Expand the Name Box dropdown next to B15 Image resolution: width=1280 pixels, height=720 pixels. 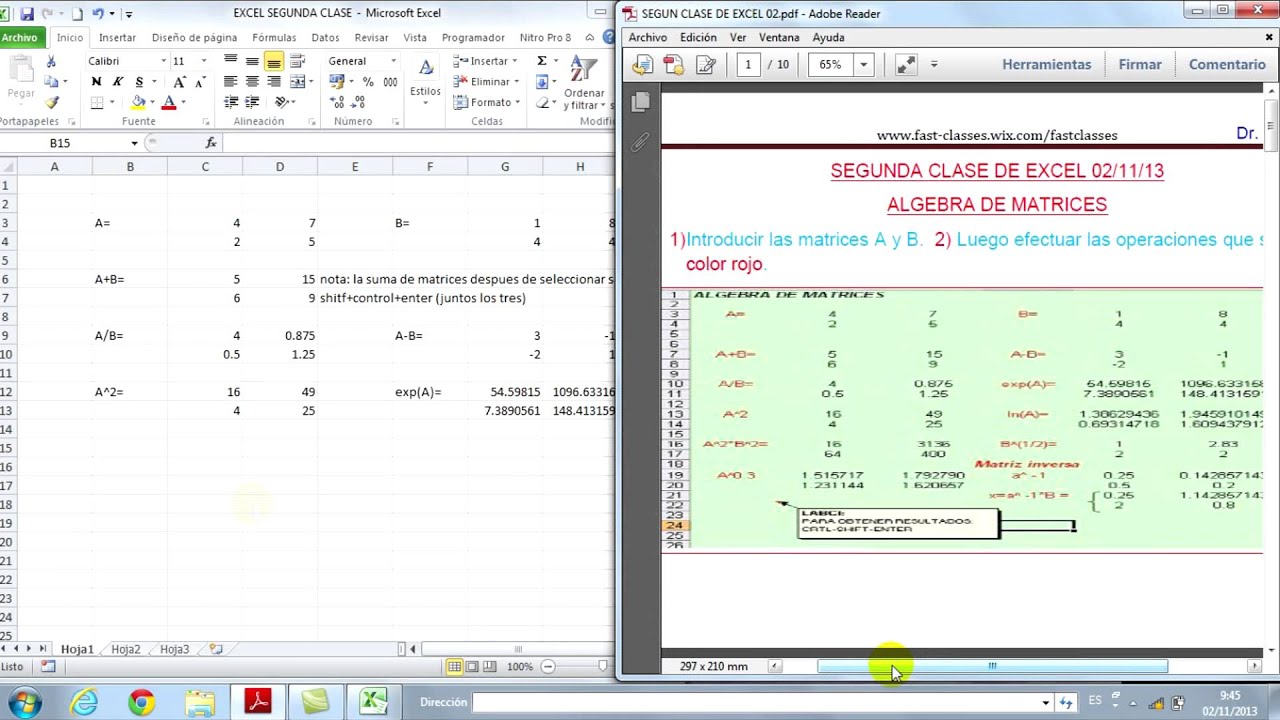(134, 143)
